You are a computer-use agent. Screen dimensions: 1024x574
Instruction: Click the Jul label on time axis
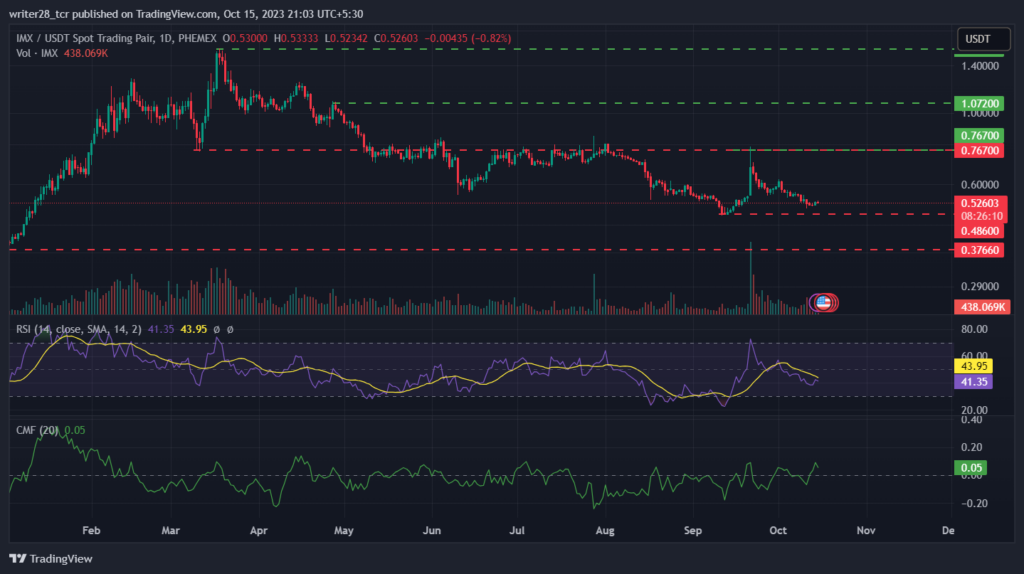pyautogui.click(x=517, y=530)
